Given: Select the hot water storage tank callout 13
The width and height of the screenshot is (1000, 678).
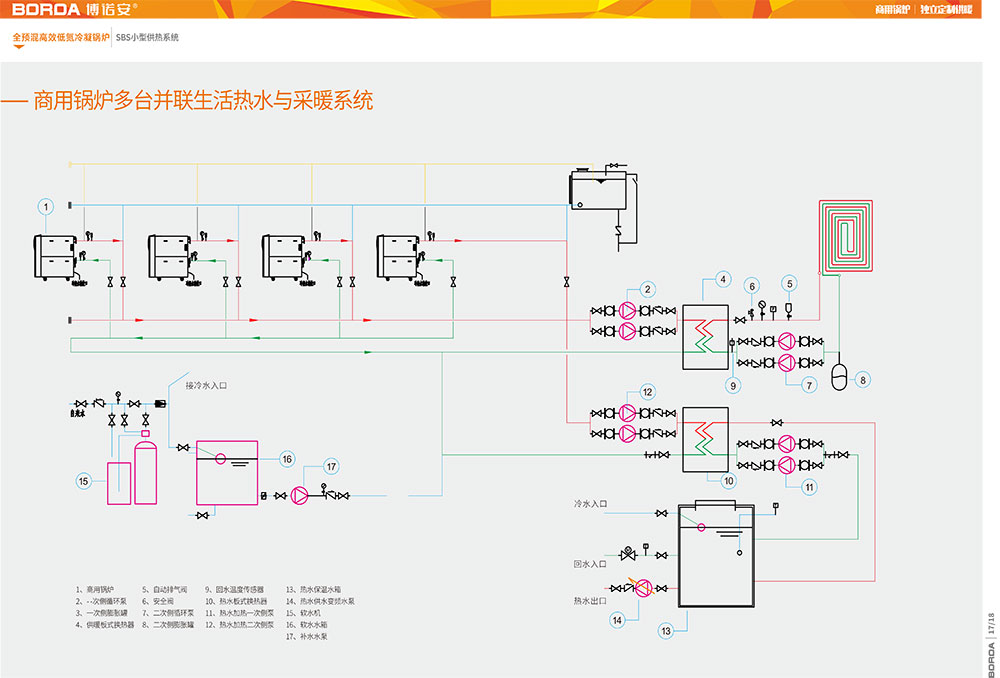Looking at the screenshot, I should pyautogui.click(x=667, y=631).
